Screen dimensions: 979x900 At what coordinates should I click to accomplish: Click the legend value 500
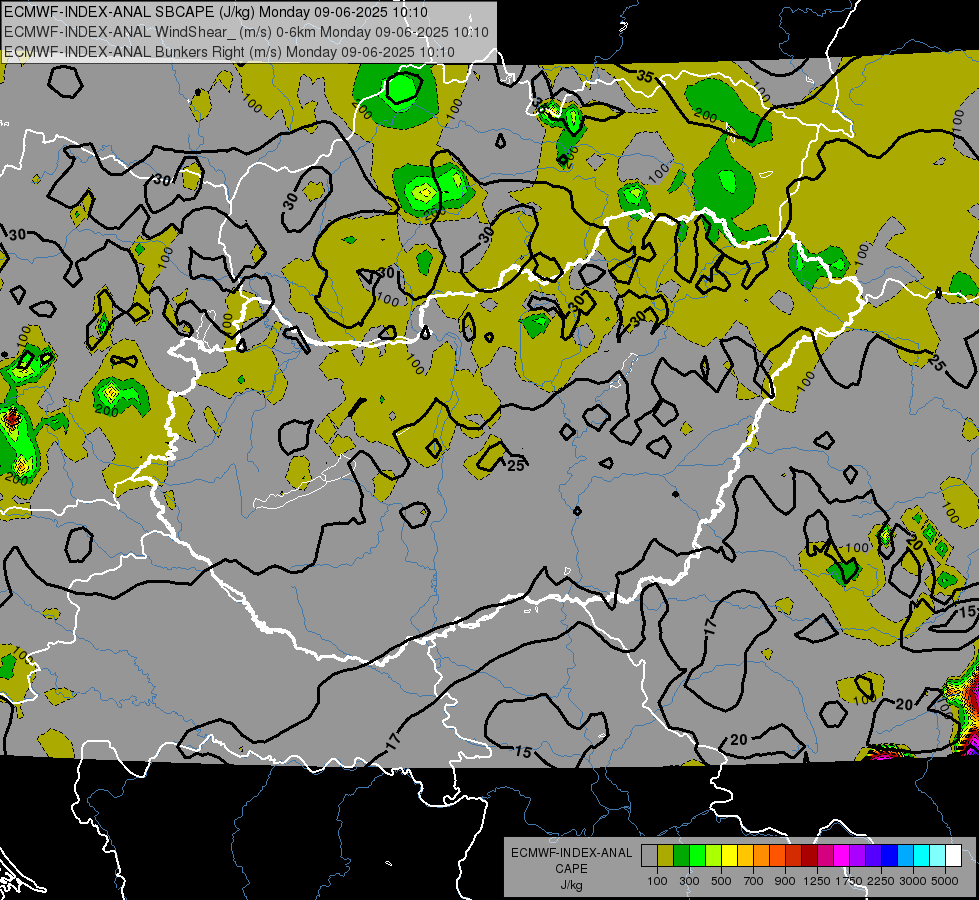721,881
